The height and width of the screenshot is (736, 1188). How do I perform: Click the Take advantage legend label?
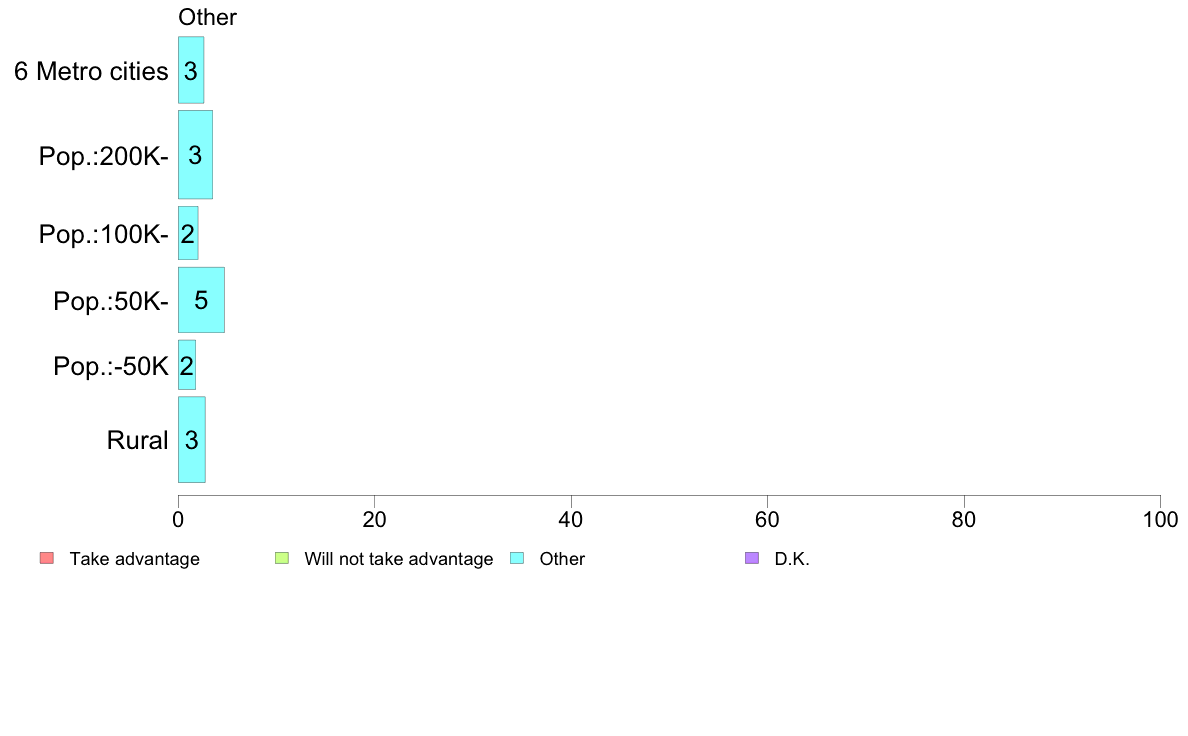(x=135, y=559)
